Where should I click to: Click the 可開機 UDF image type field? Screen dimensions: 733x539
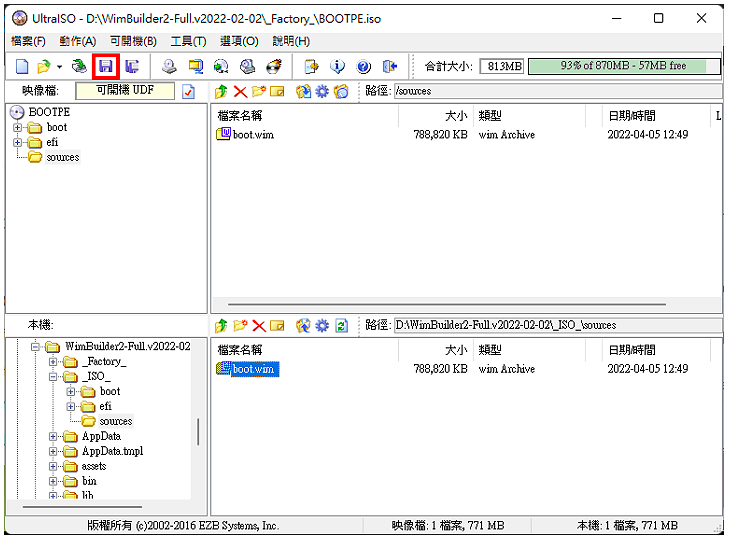pos(125,90)
